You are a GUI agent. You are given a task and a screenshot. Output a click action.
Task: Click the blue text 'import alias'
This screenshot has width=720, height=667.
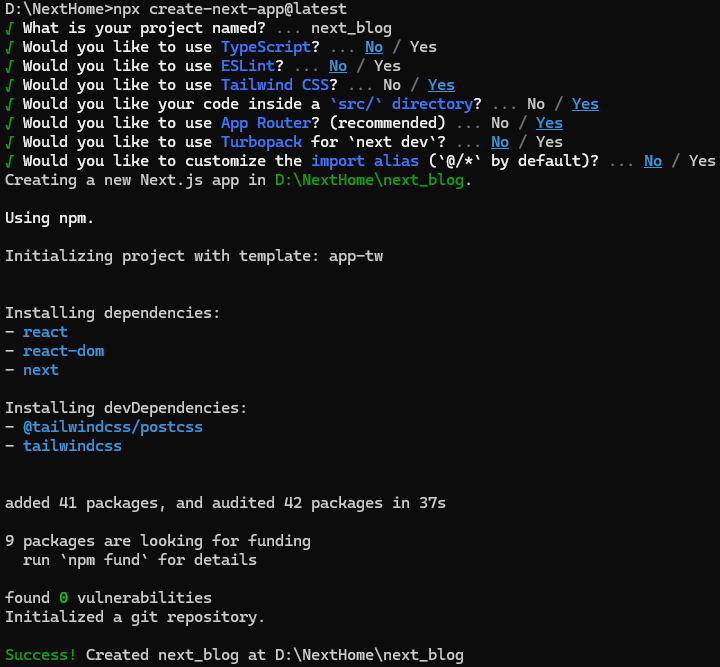pos(365,161)
